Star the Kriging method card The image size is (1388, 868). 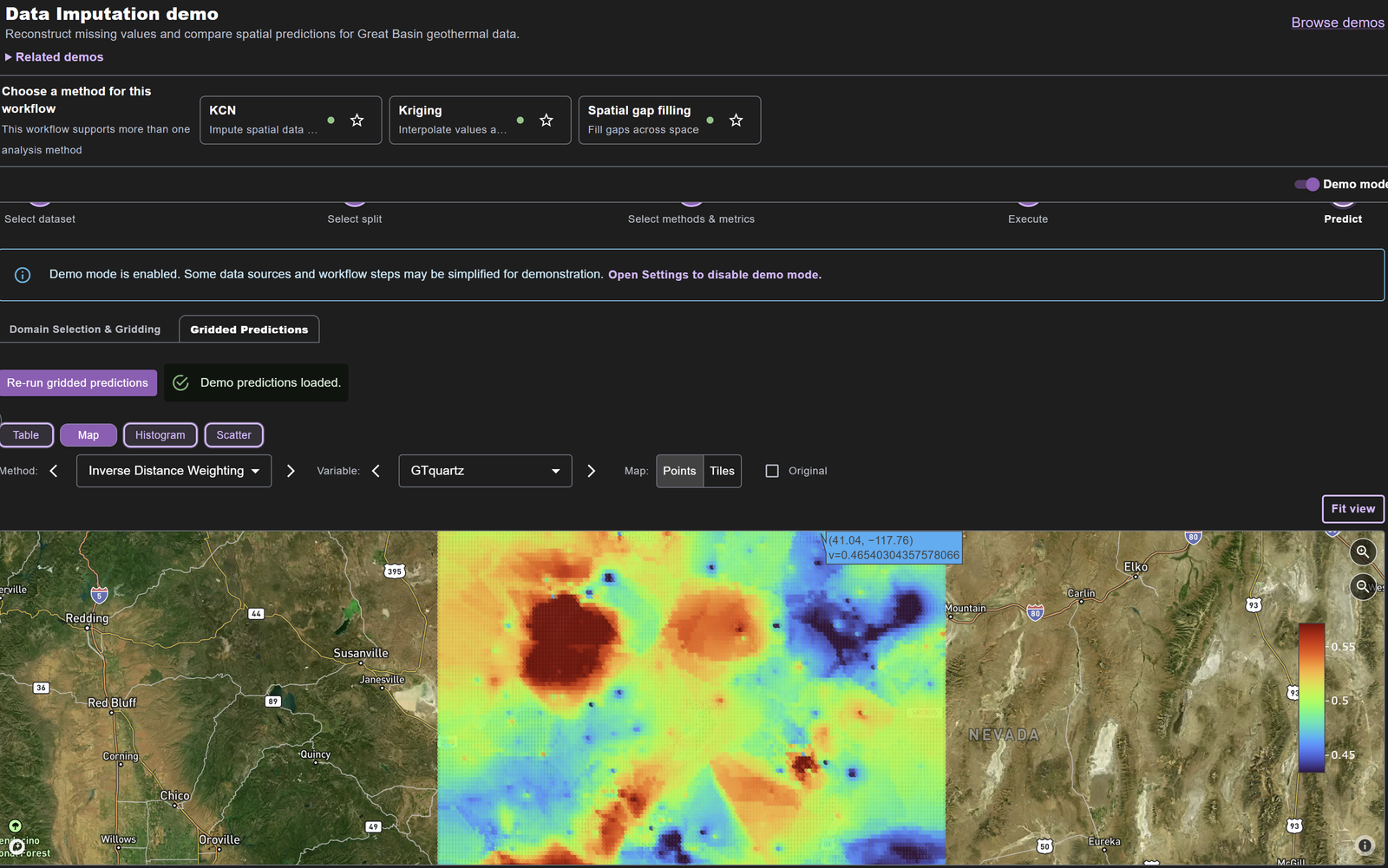pyautogui.click(x=547, y=121)
